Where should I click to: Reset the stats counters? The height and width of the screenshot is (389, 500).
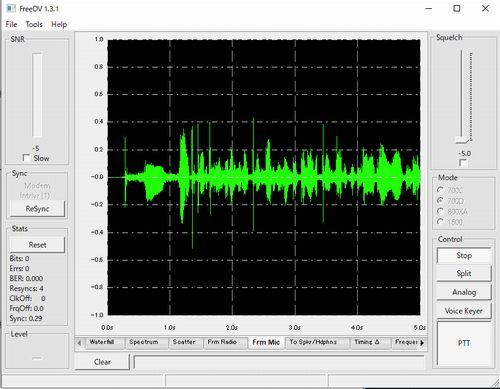pos(37,245)
